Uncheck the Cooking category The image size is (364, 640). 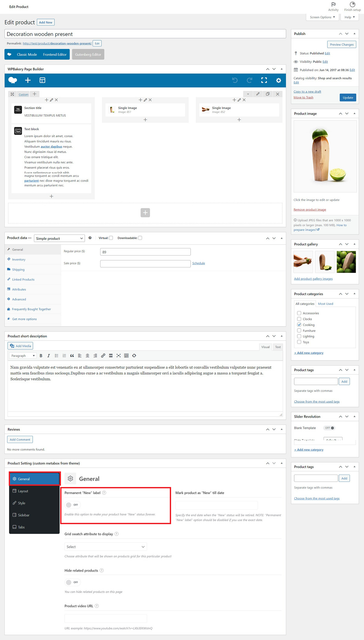(299, 324)
